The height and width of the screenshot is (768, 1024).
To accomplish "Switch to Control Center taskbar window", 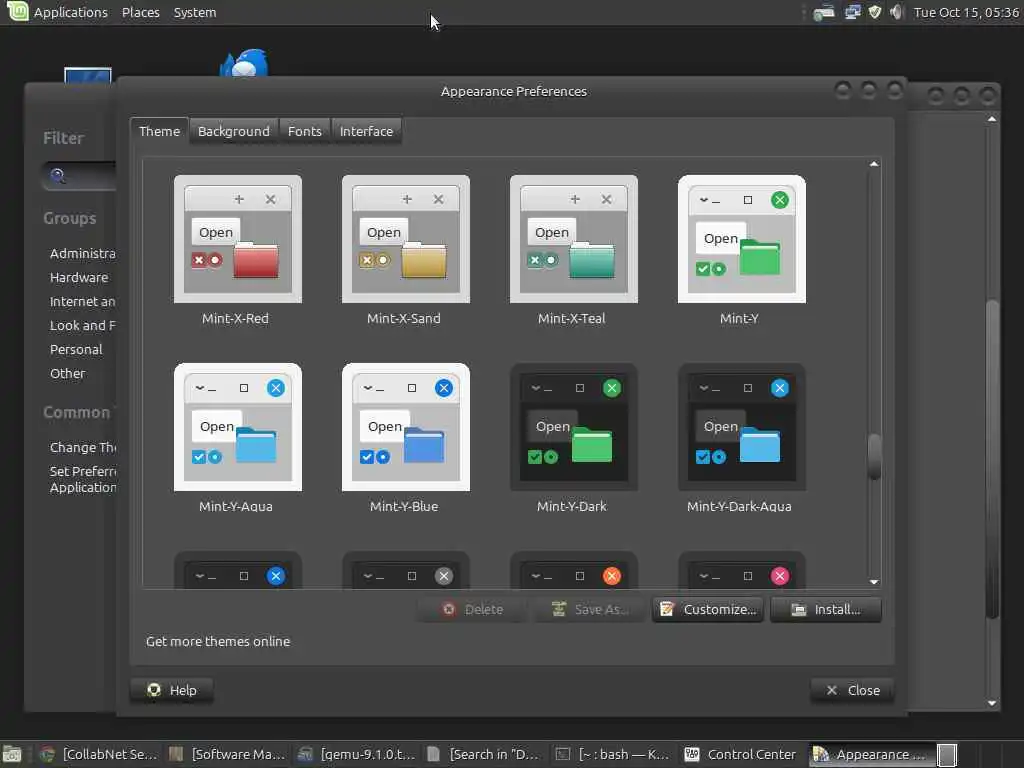I will [x=741, y=754].
